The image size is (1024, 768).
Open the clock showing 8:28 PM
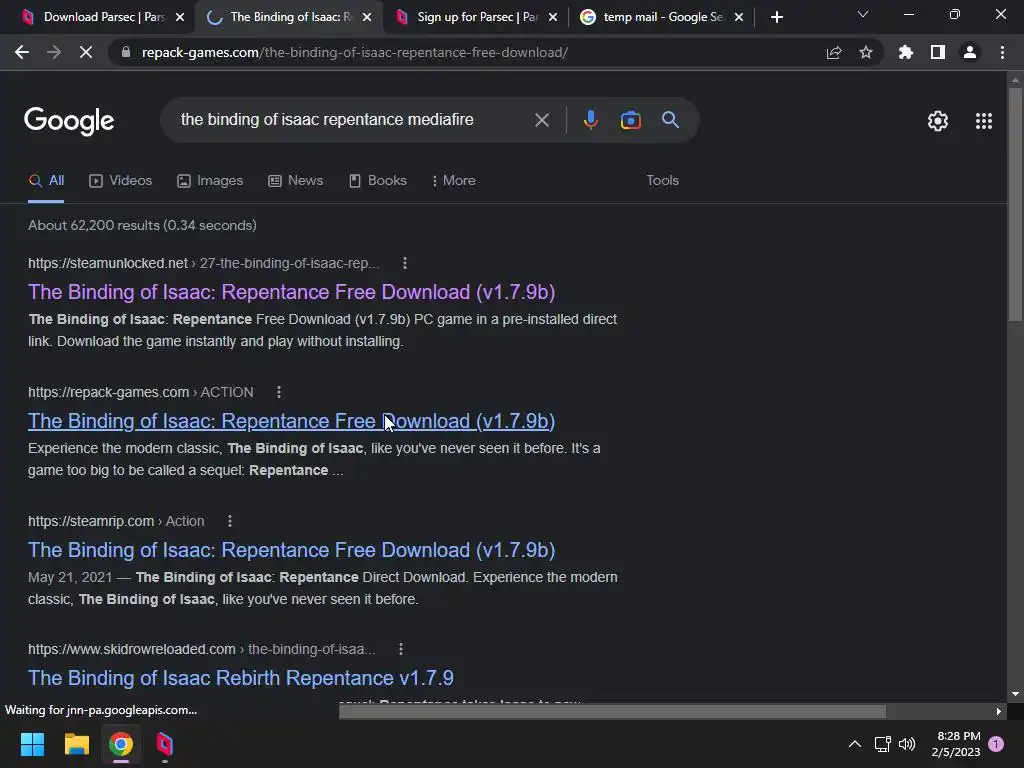[x=956, y=744]
